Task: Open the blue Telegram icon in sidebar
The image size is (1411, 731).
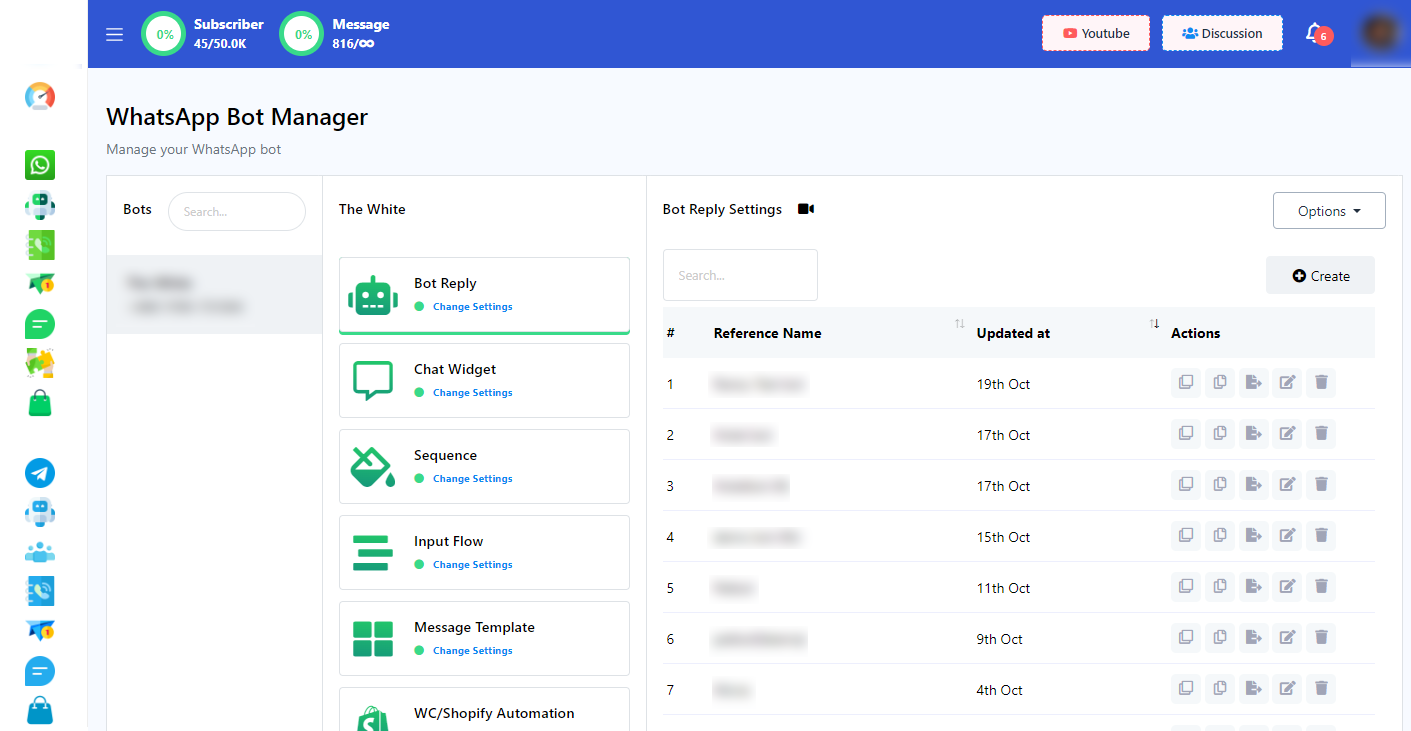Action: pos(40,473)
